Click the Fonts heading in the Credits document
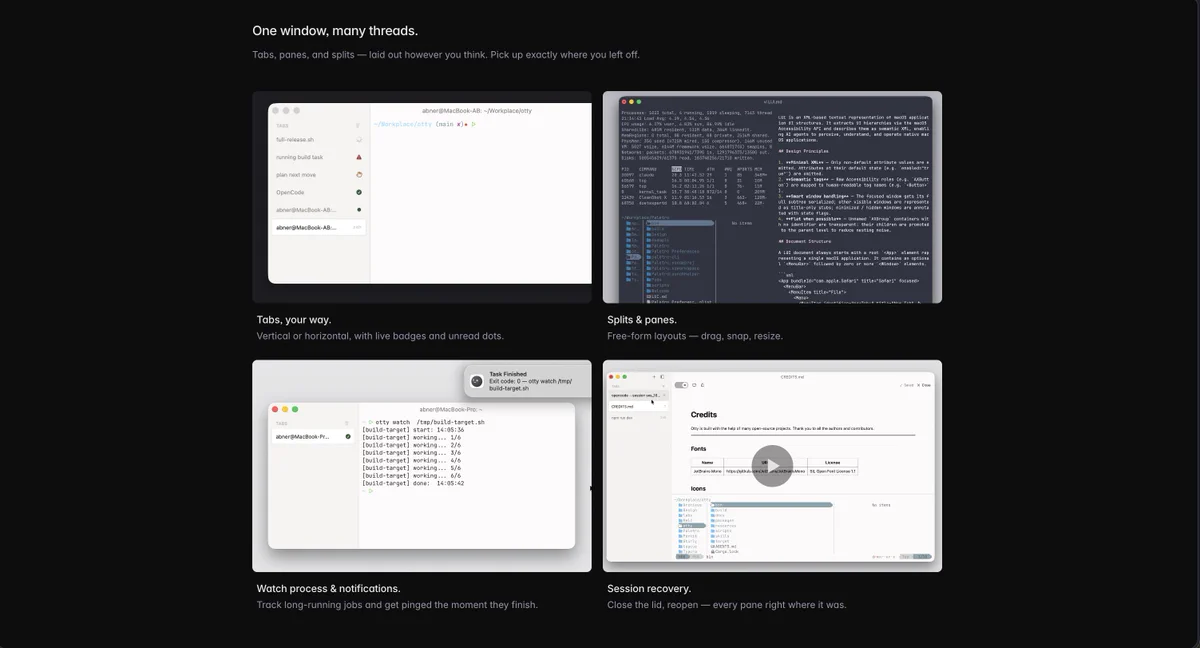The width and height of the screenshot is (1200, 648). pyautogui.click(x=699, y=449)
